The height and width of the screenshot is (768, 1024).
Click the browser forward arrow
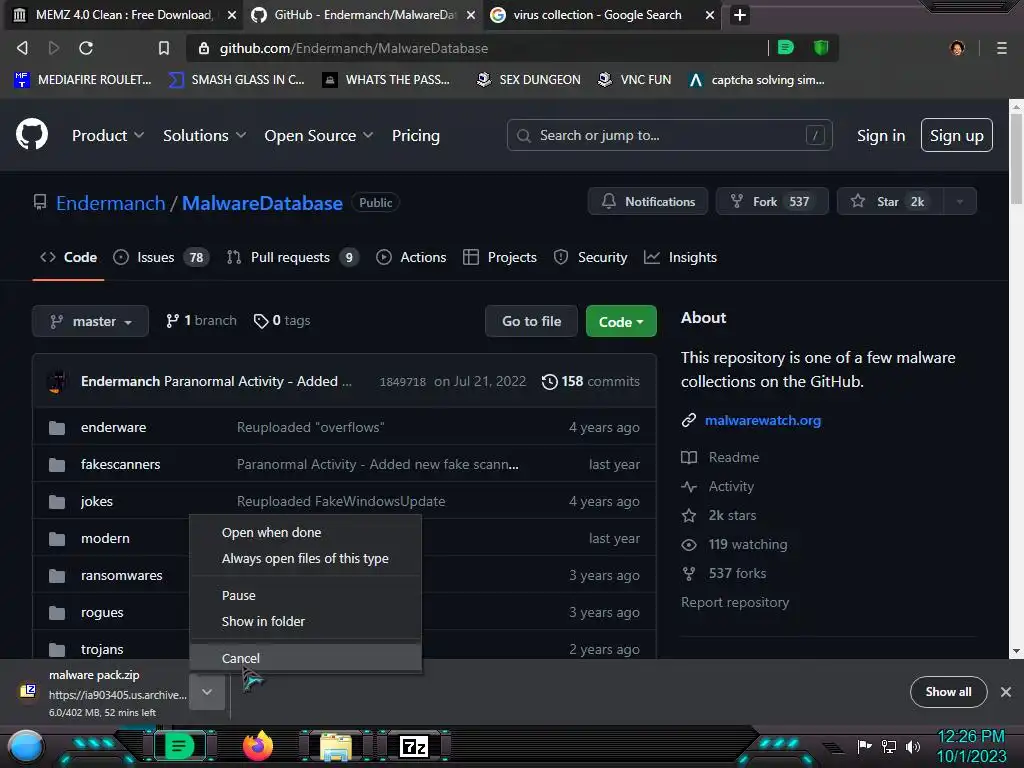click(54, 48)
